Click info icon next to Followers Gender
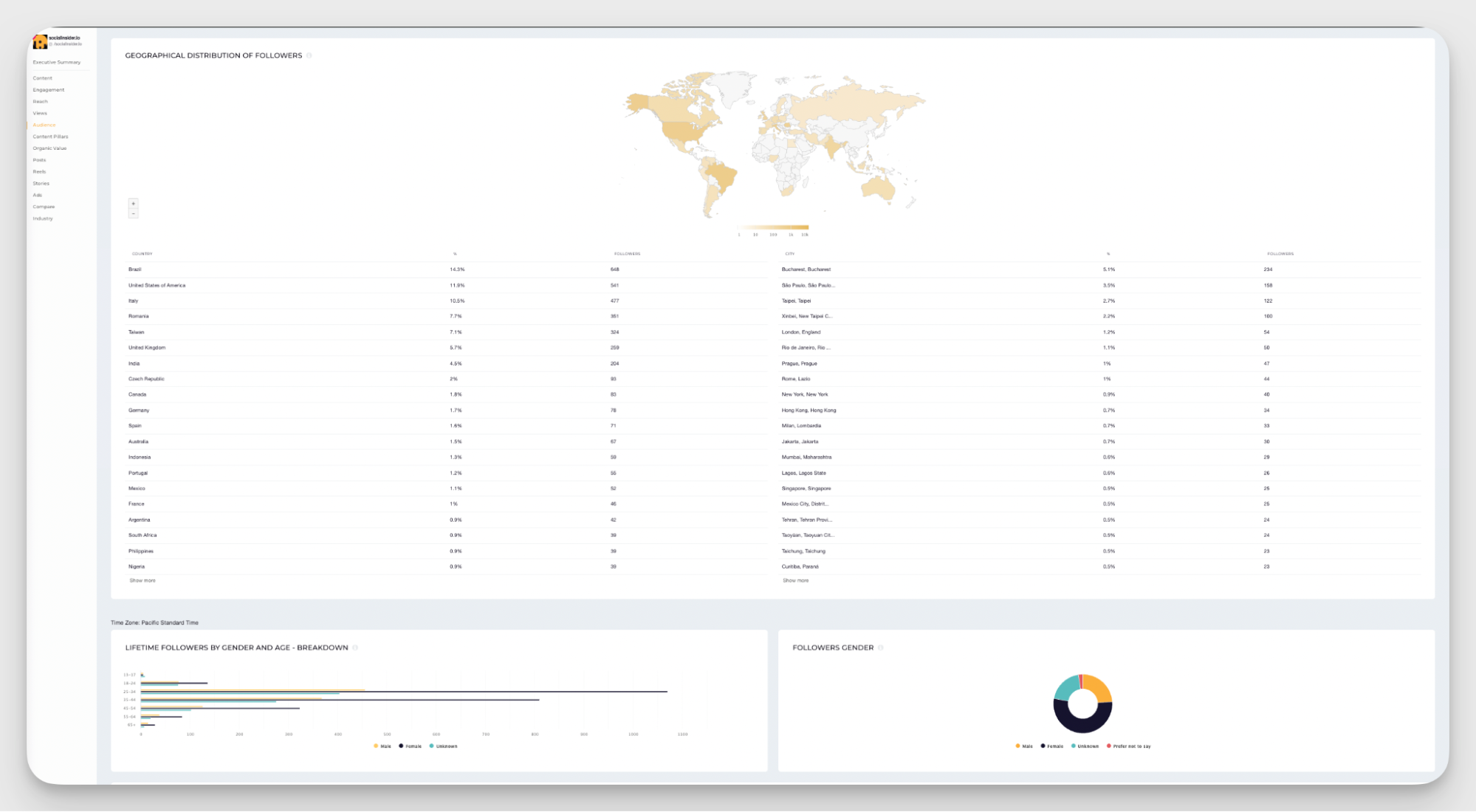This screenshot has width=1476, height=812. tap(880, 648)
